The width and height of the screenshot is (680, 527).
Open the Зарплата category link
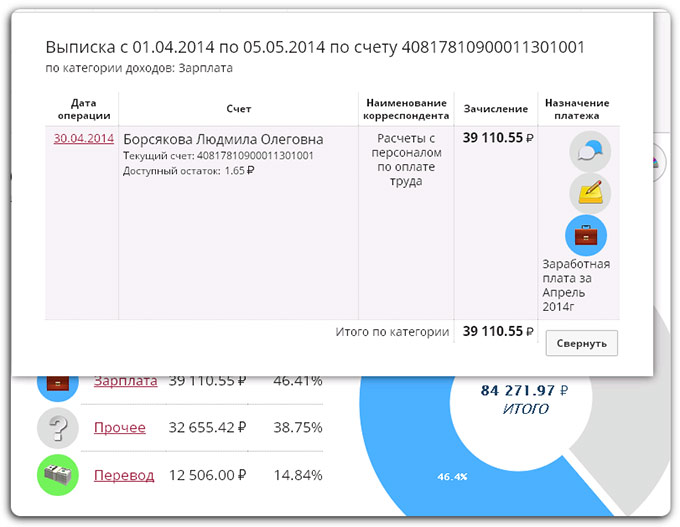(x=125, y=381)
